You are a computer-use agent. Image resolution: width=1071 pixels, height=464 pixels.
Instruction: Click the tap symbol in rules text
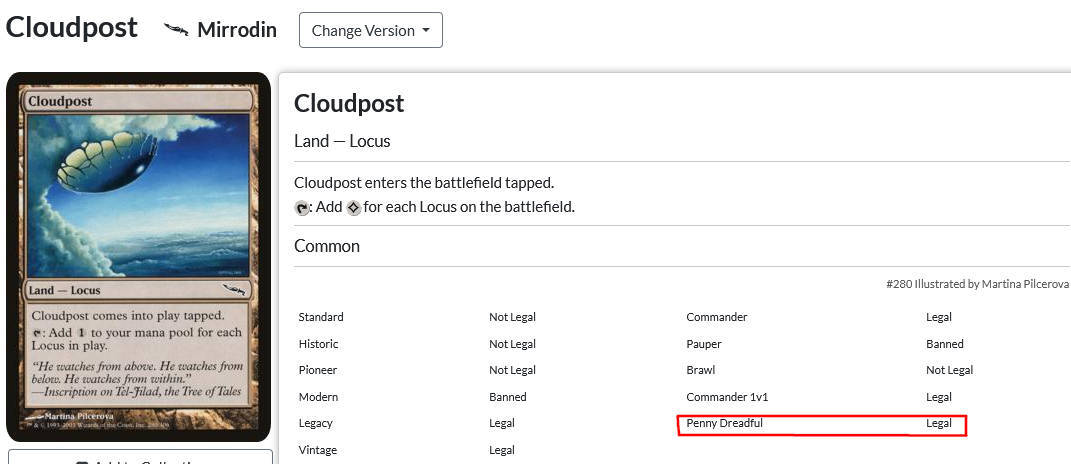(302, 208)
